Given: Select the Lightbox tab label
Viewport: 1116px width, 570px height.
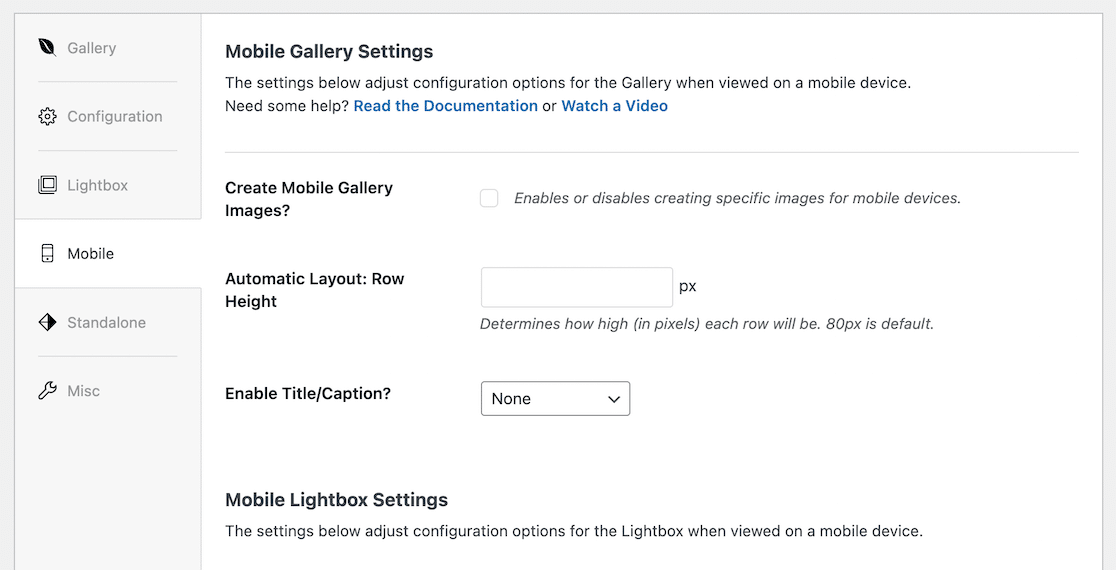Looking at the screenshot, I should 98,185.
